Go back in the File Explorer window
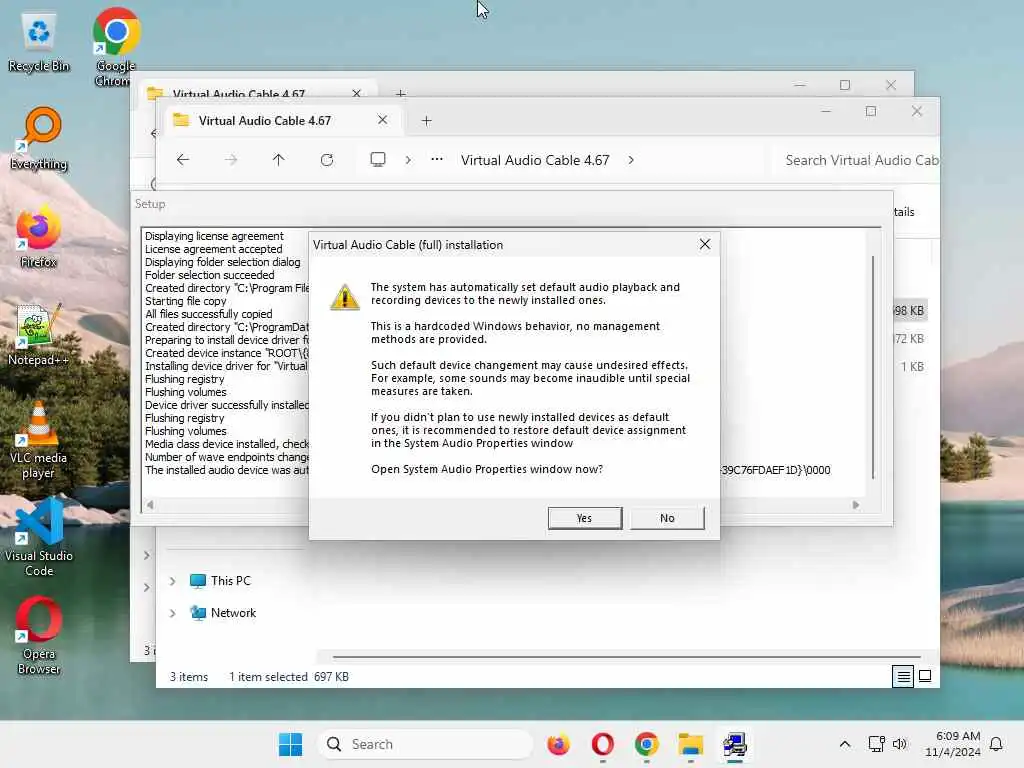The height and width of the screenshot is (768, 1024). [183, 160]
